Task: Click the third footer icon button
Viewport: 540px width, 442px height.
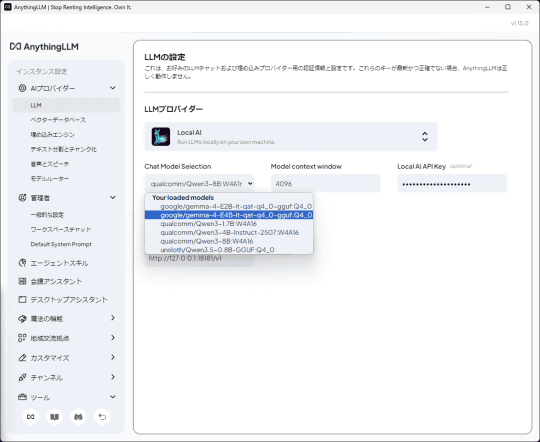Action: pyautogui.click(x=79, y=417)
